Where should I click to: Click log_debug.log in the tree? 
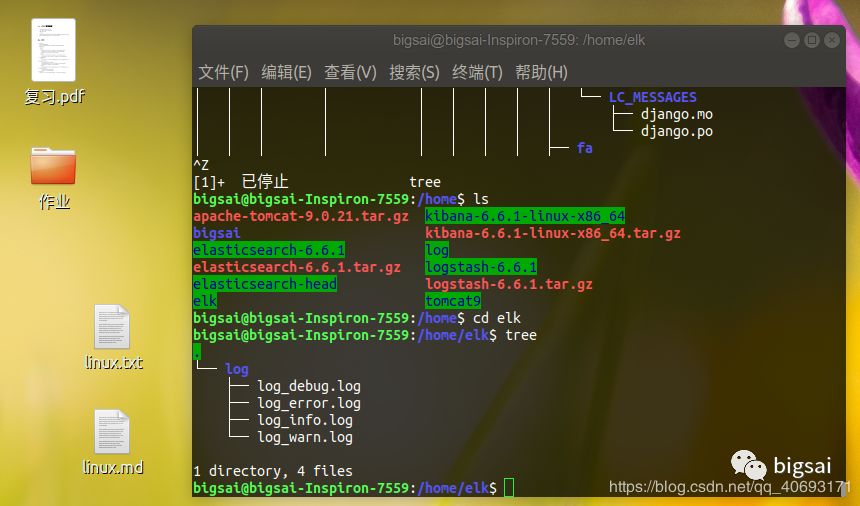(x=309, y=386)
